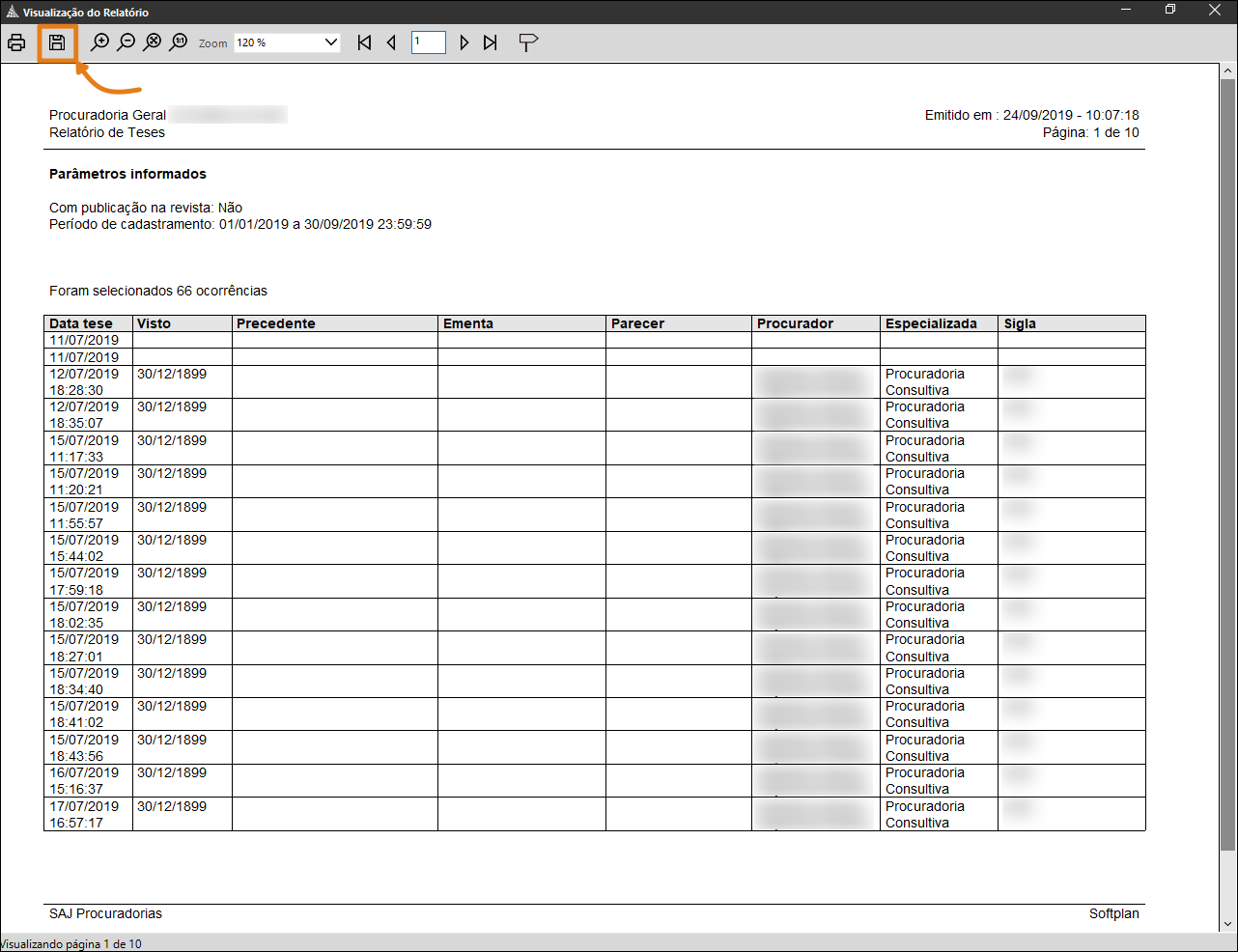Click 'Foram selecionados 66 ocorrências' text
Screen dimensions: 1238x952
point(158,291)
